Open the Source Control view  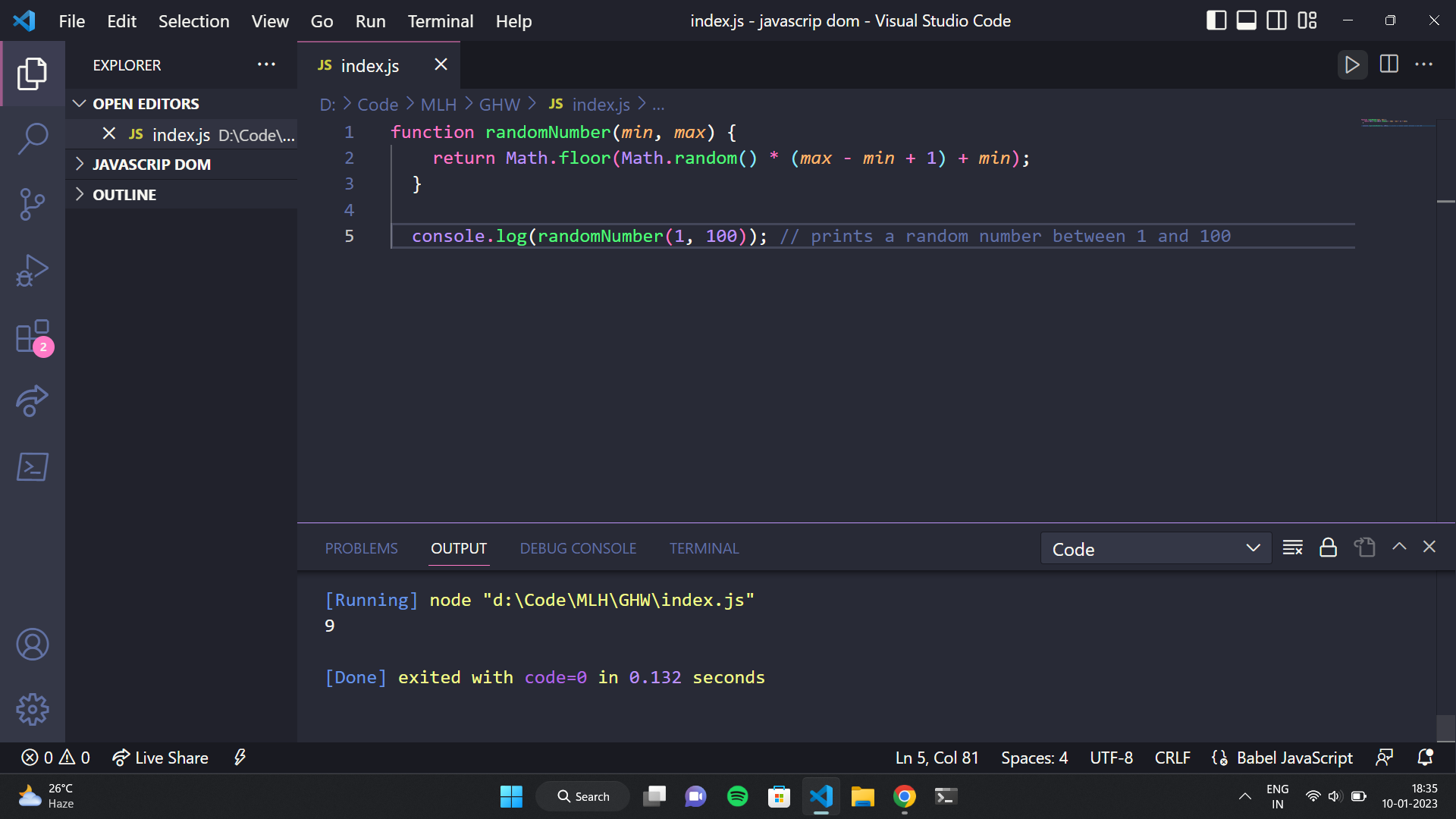pyautogui.click(x=33, y=204)
